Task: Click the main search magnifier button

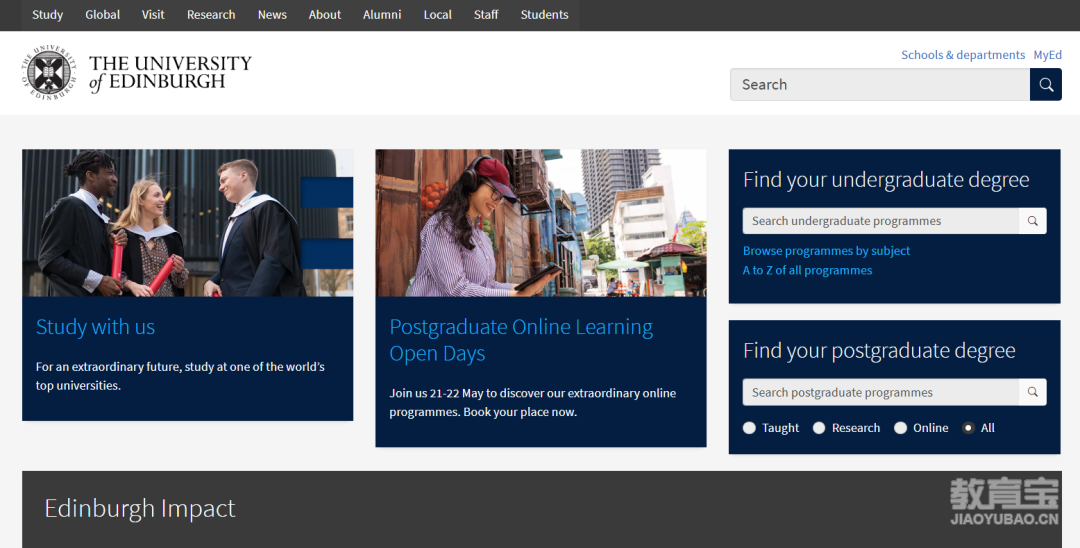Action: pos(1046,85)
